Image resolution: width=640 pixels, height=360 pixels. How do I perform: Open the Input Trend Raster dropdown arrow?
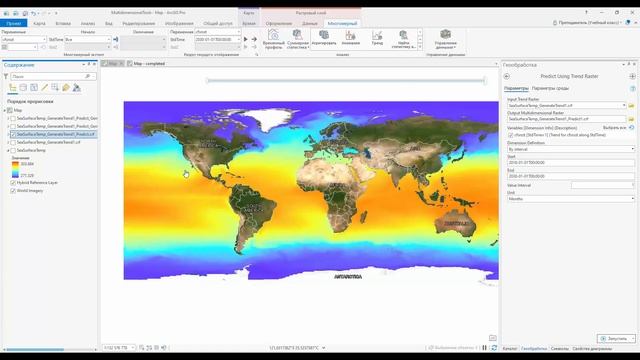tap(624, 105)
